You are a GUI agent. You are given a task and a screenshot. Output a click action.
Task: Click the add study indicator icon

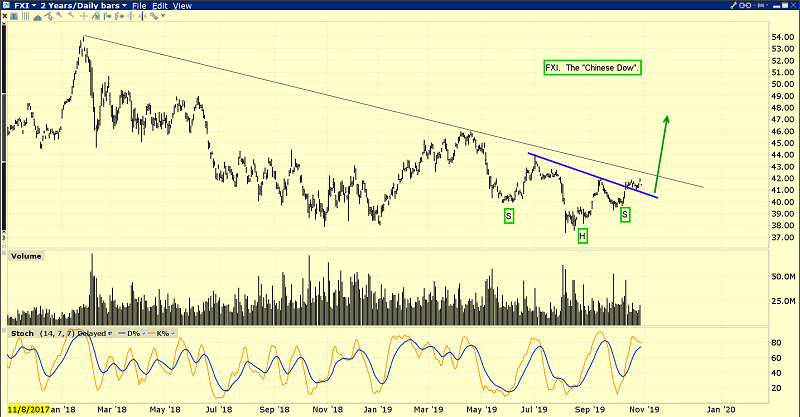coord(96,16)
